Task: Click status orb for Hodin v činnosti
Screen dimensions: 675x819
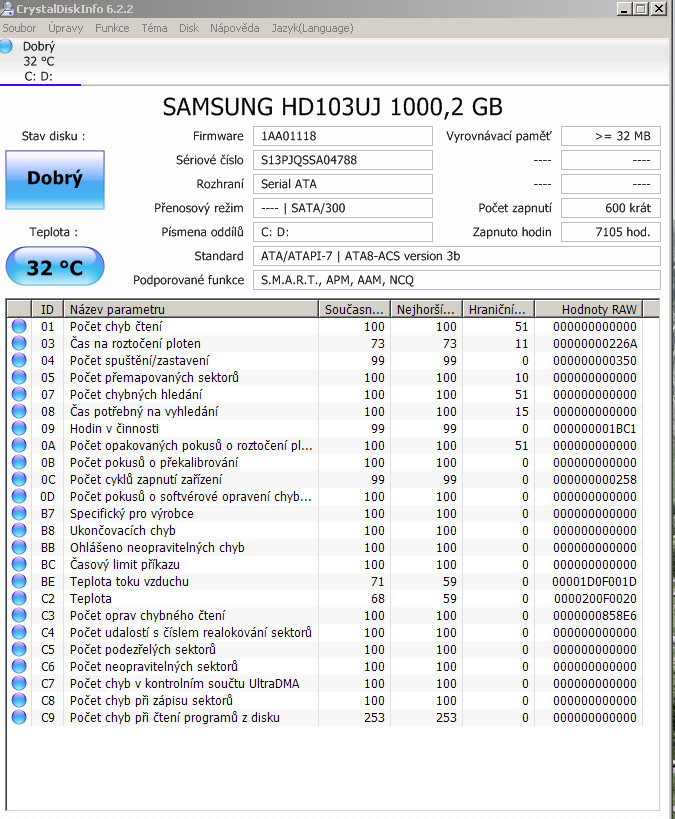Action: pyautogui.click(x=19, y=429)
